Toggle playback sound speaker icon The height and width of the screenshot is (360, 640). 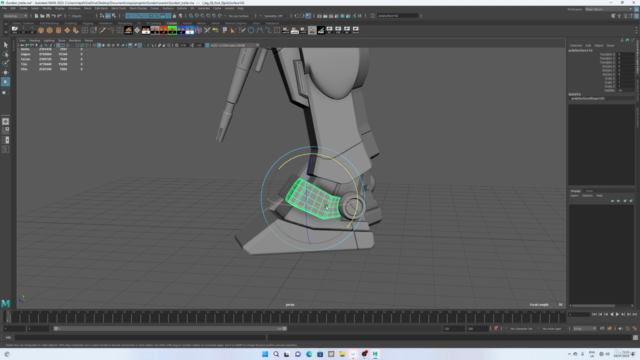(x=620, y=329)
